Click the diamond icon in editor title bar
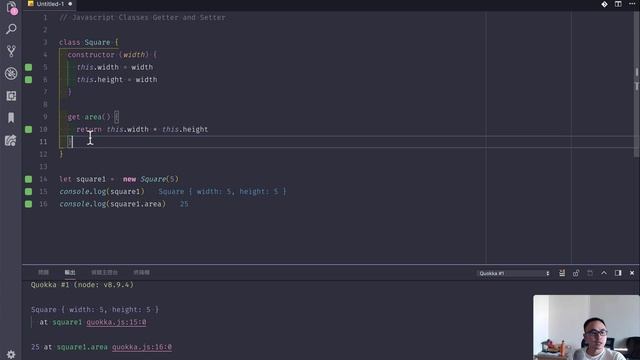Image resolution: width=640 pixels, height=360 pixels. [604, 4]
